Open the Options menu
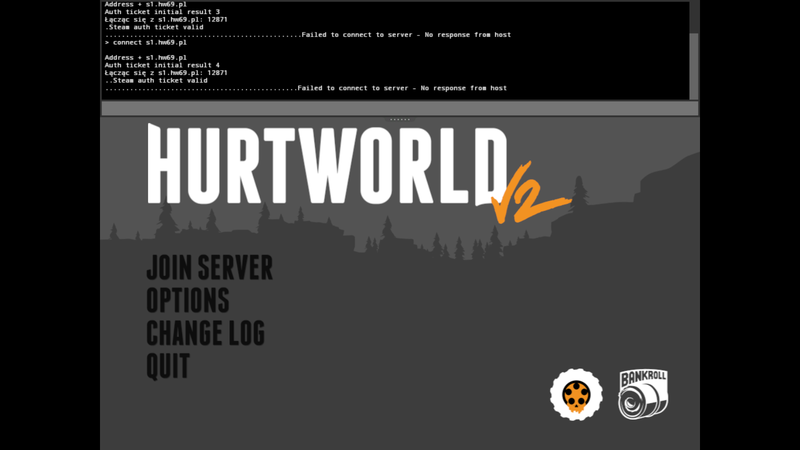800x450 pixels. 188,300
